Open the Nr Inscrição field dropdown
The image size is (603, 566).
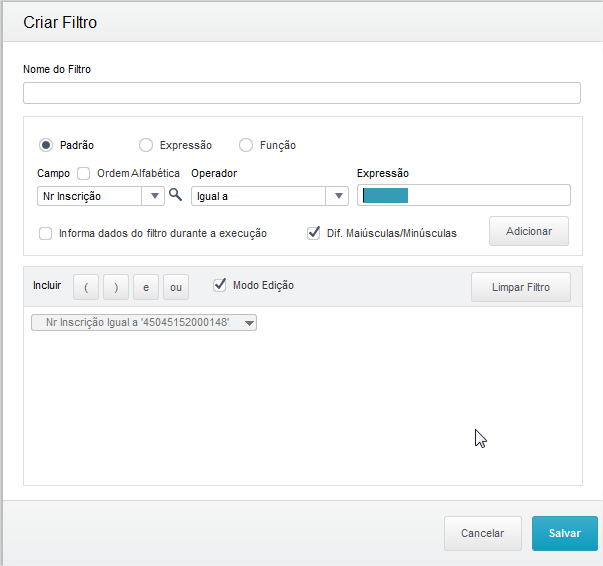pos(156,196)
